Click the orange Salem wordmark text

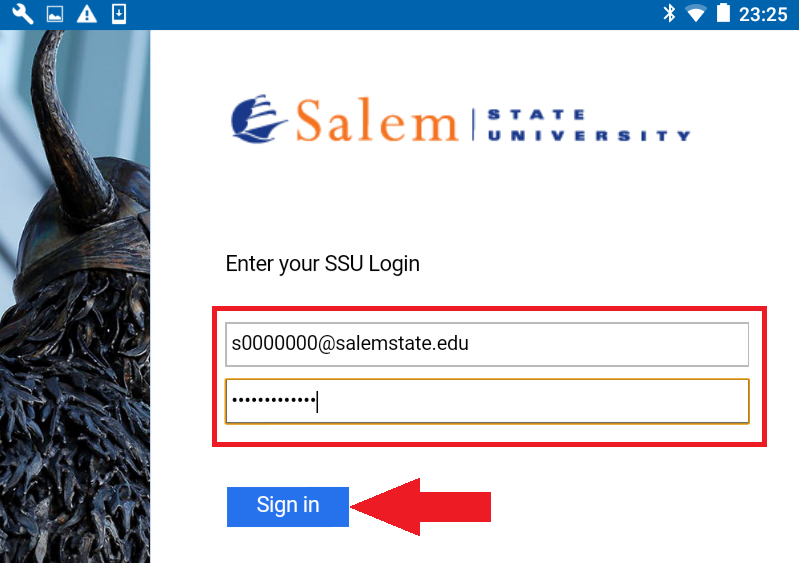[377, 120]
